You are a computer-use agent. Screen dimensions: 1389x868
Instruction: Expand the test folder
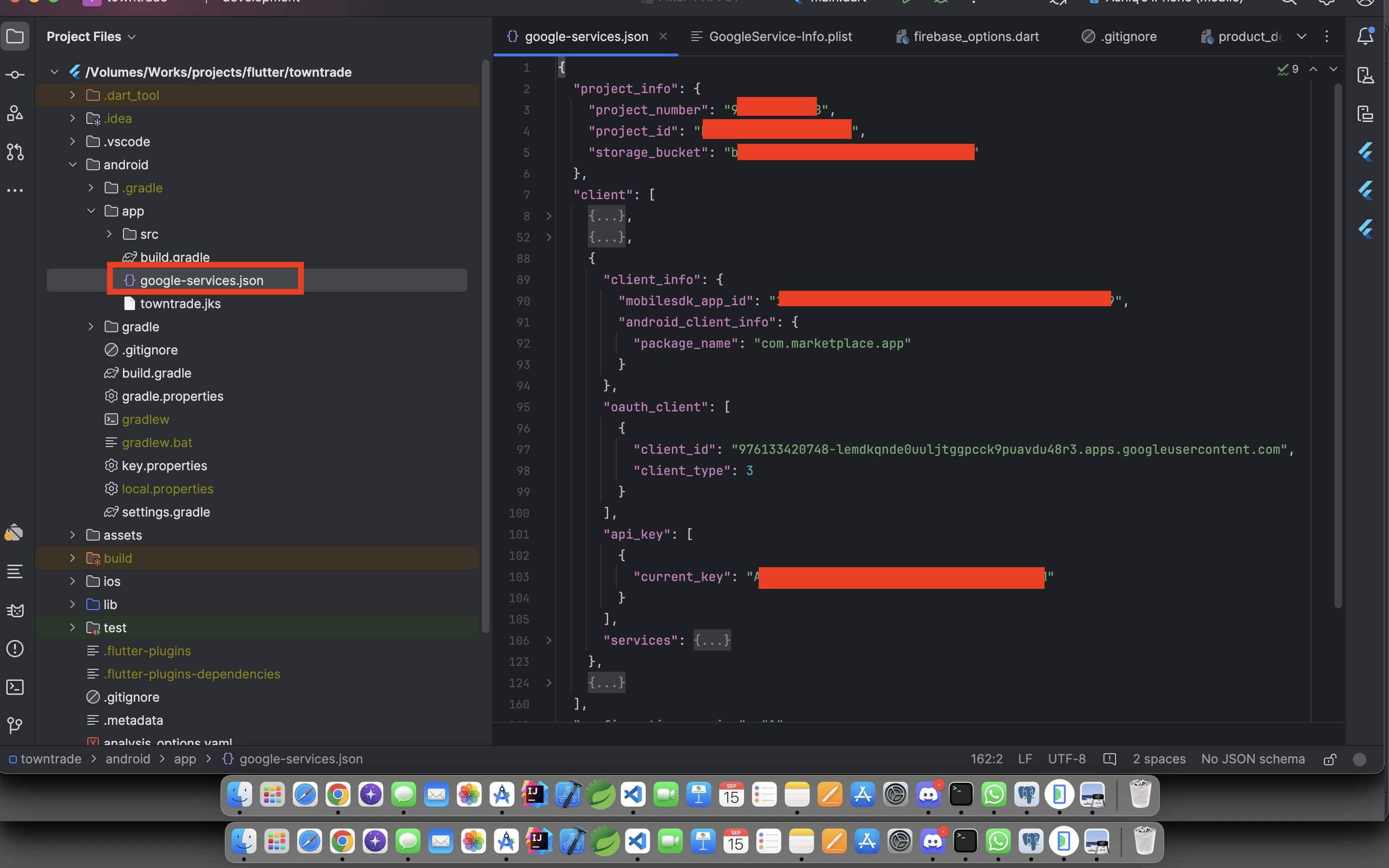72,627
